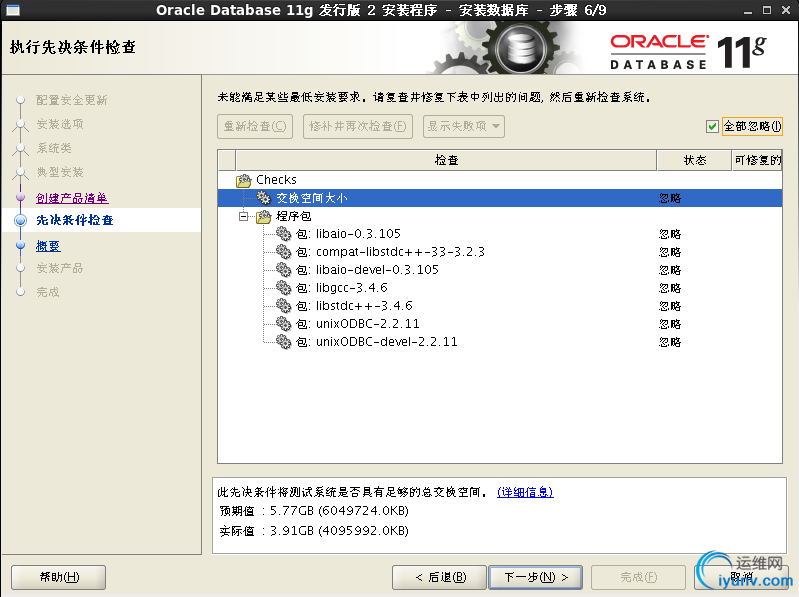Screen dimensions: 799x597
Task: Select the 完成 step in sidebar
Action: click(x=47, y=292)
